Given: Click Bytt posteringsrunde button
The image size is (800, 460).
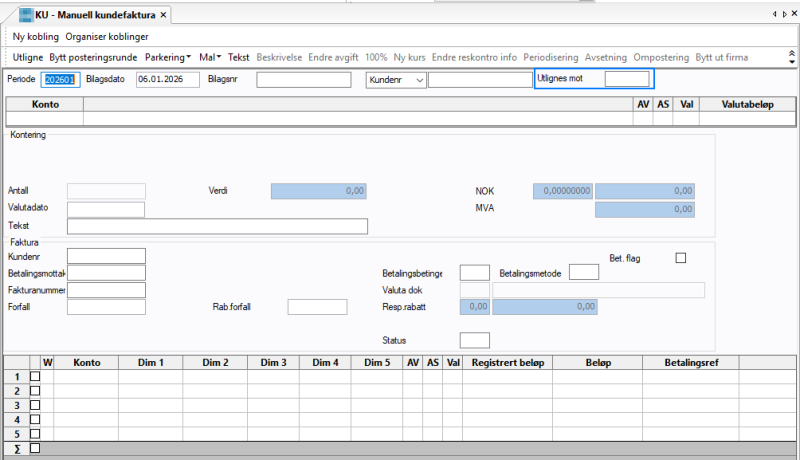Looking at the screenshot, I should tap(93, 57).
